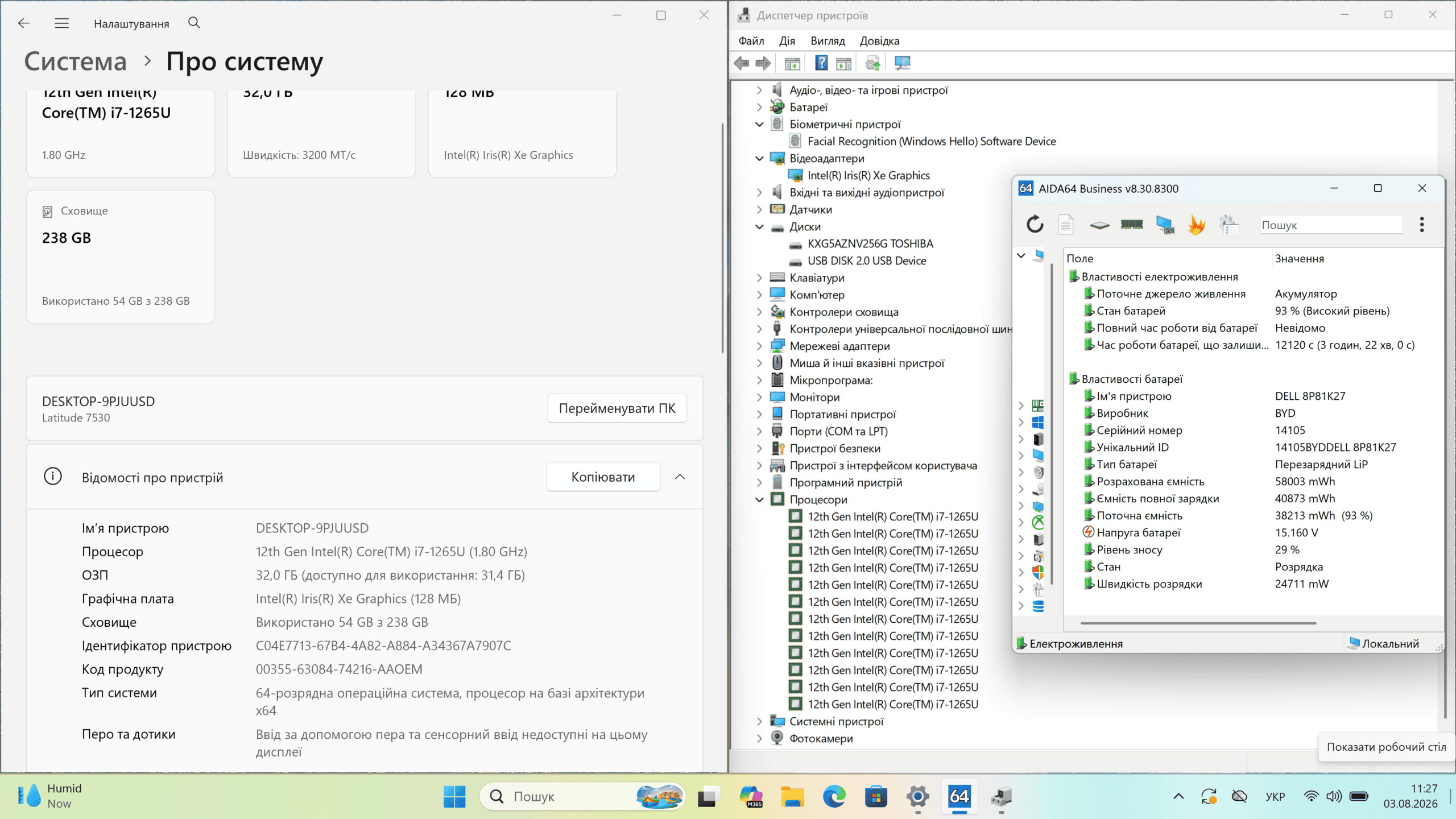Click the Система breadcrumb link

75,61
